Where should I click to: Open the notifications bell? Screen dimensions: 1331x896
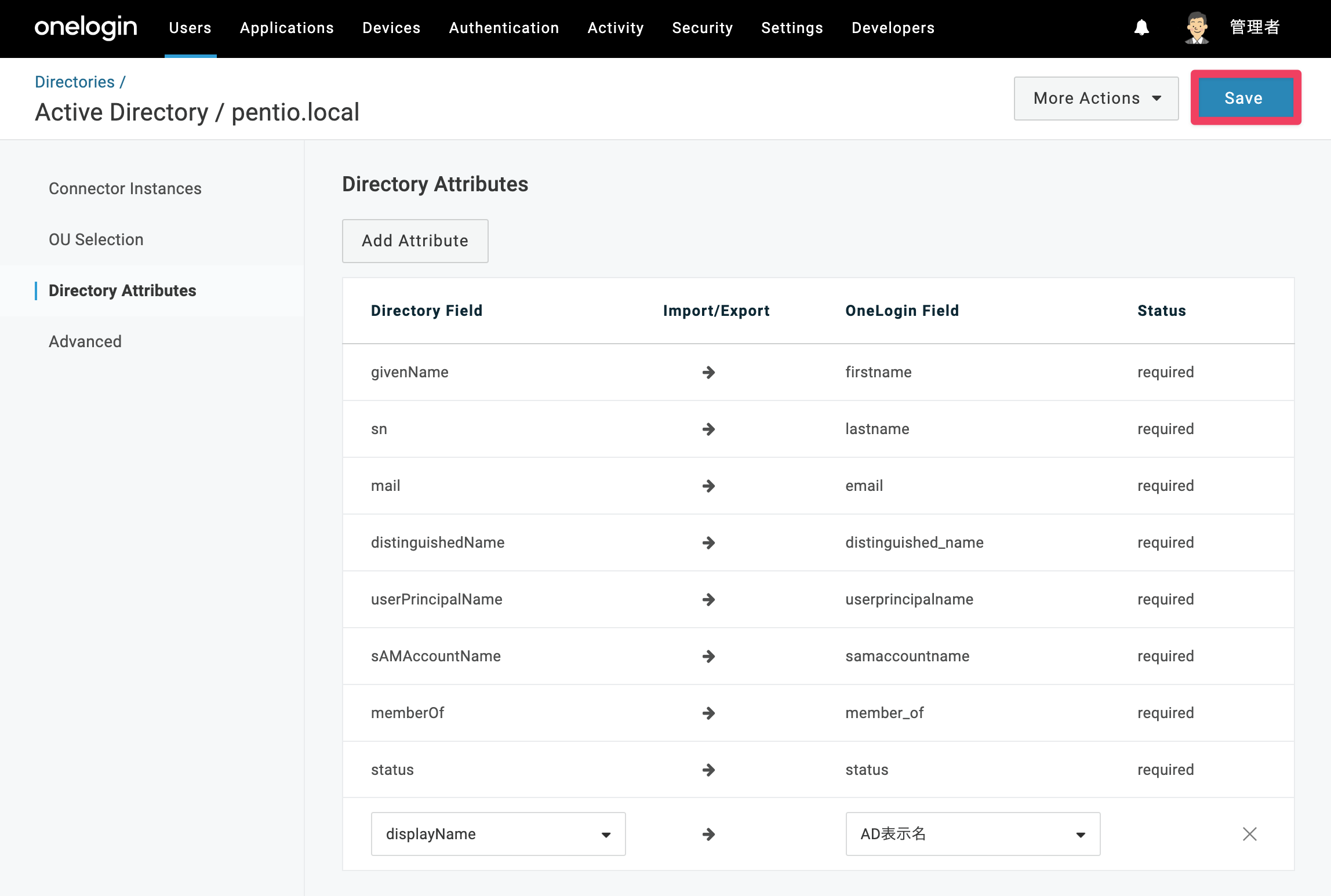coord(1141,27)
